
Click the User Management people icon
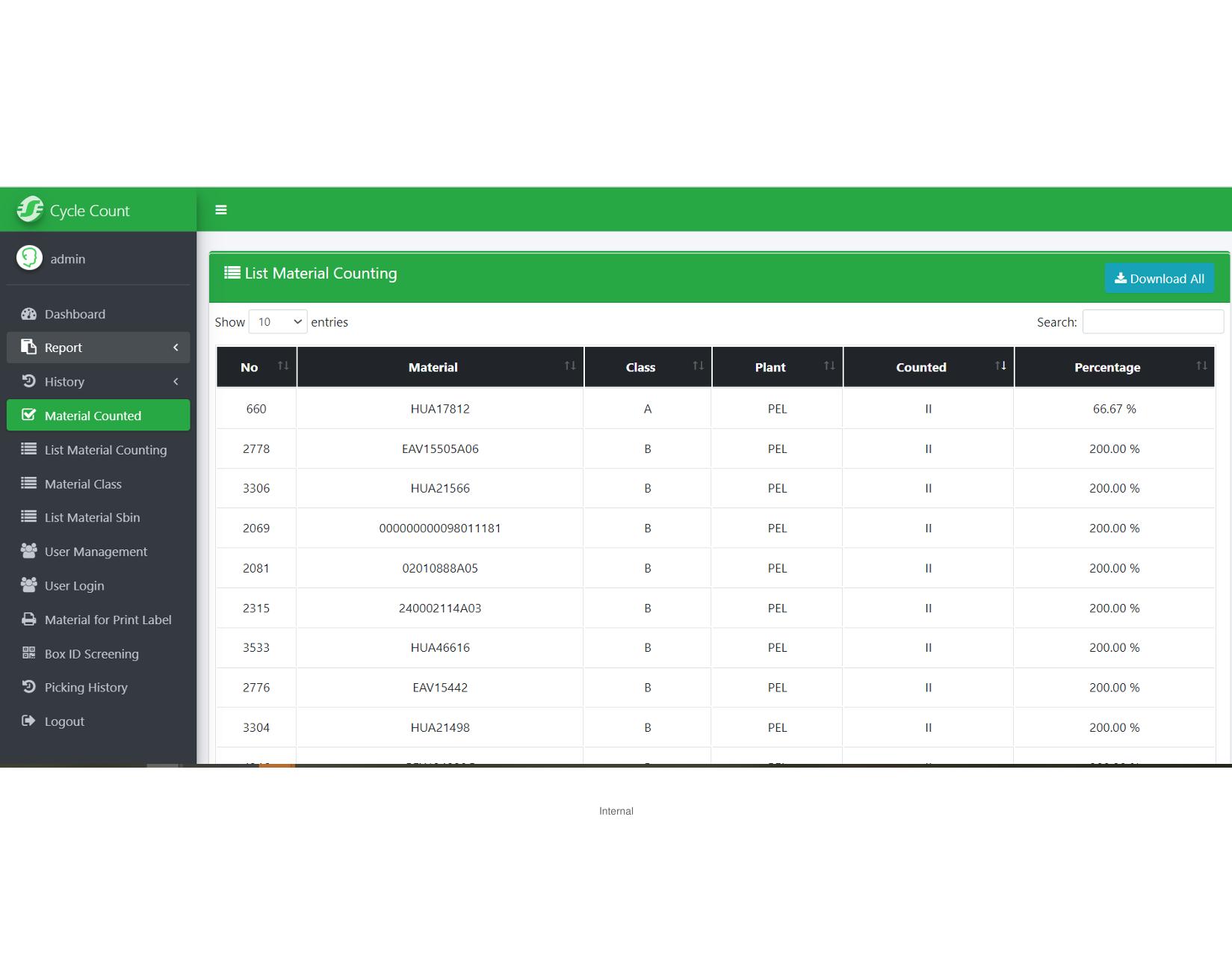point(28,552)
